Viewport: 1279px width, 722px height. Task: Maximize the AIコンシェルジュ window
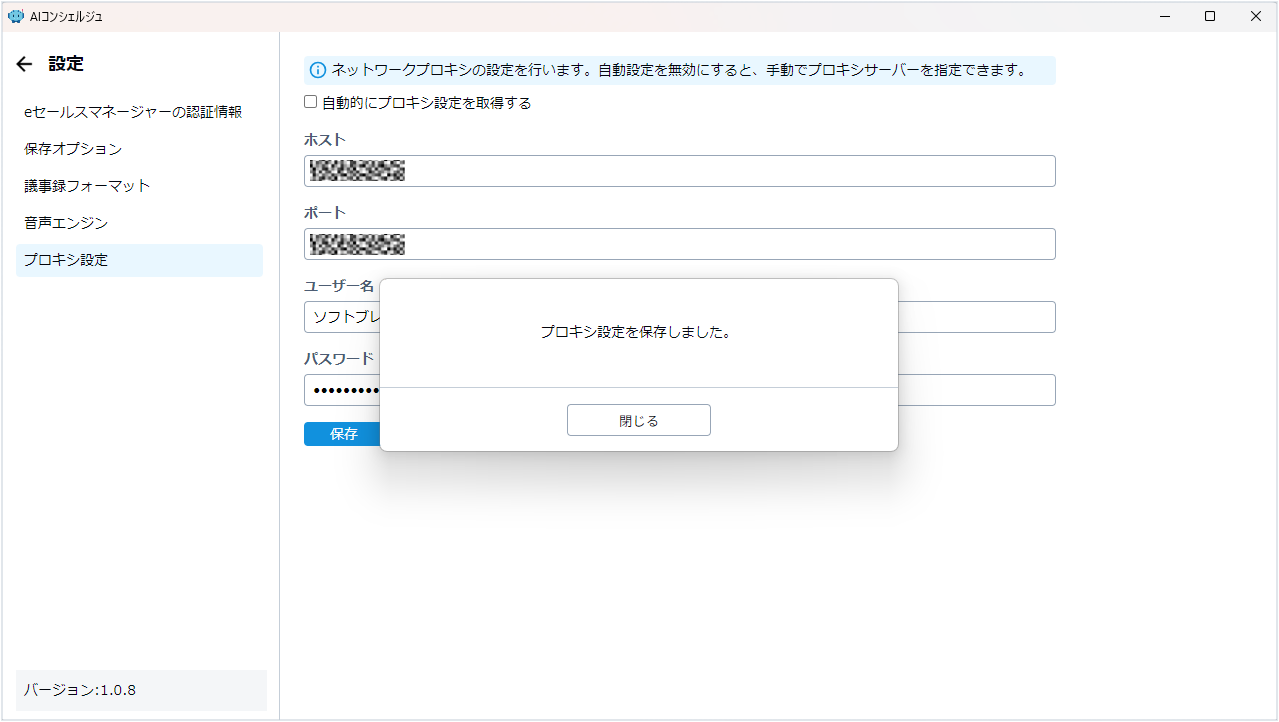pyautogui.click(x=1210, y=16)
